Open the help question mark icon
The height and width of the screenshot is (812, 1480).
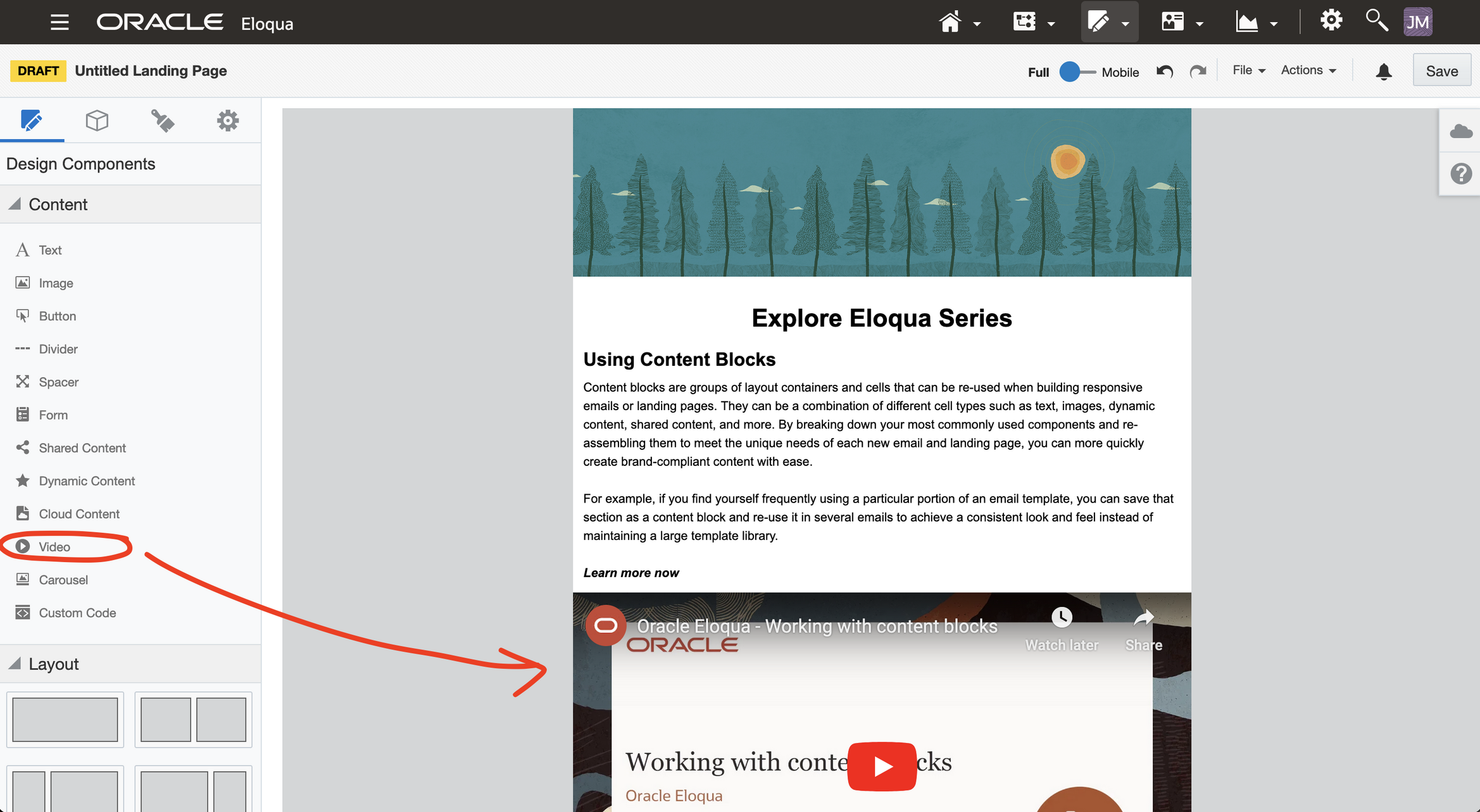[1460, 173]
